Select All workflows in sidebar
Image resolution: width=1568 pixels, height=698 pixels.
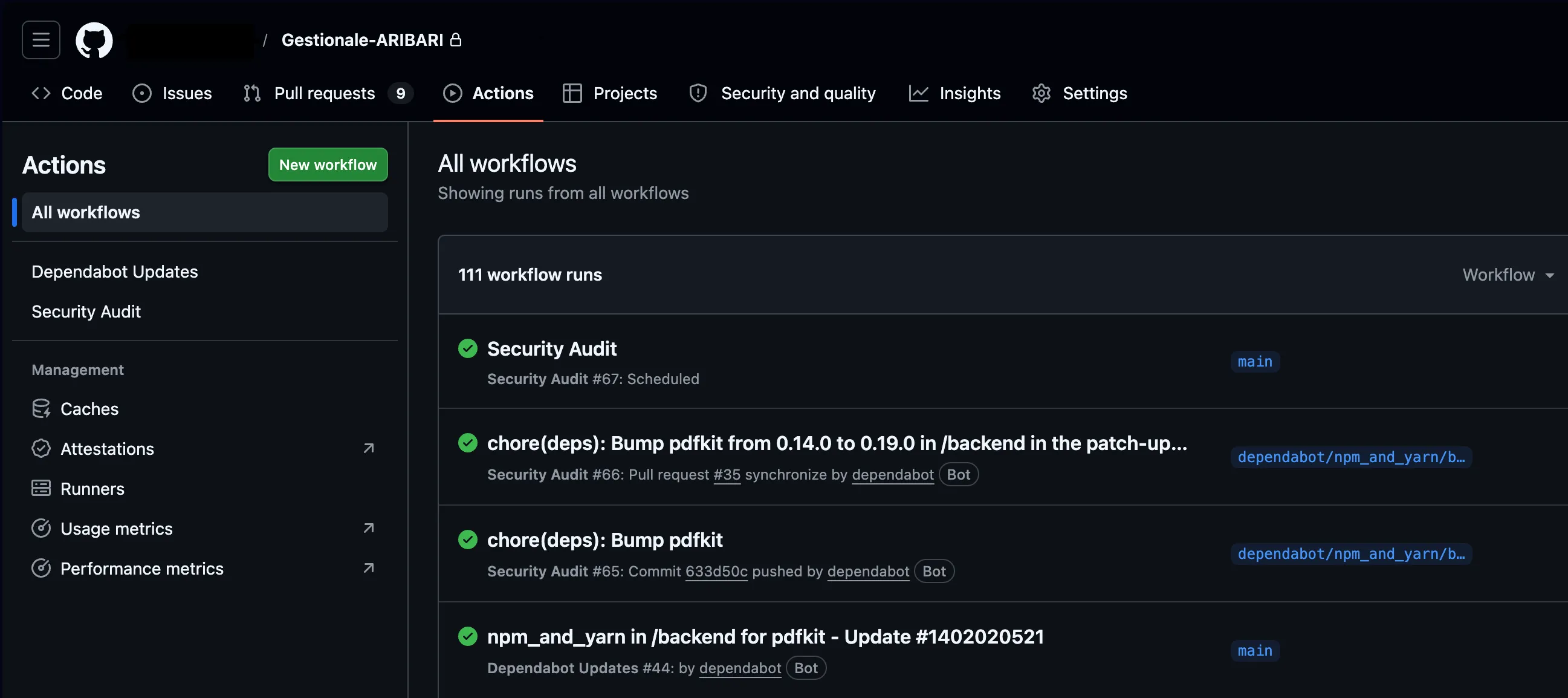pos(204,212)
